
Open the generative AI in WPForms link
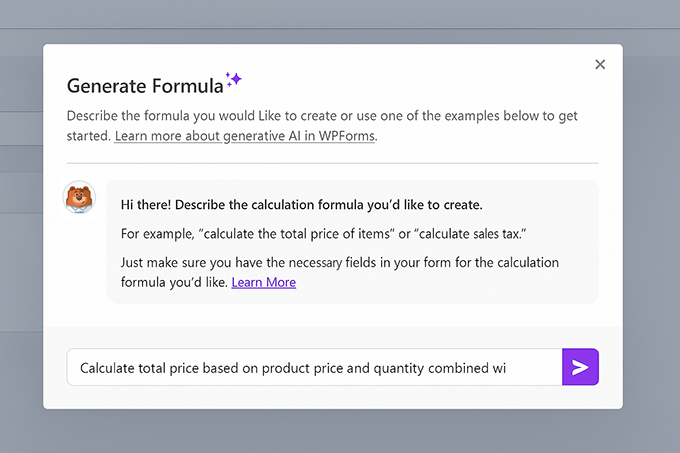point(245,136)
